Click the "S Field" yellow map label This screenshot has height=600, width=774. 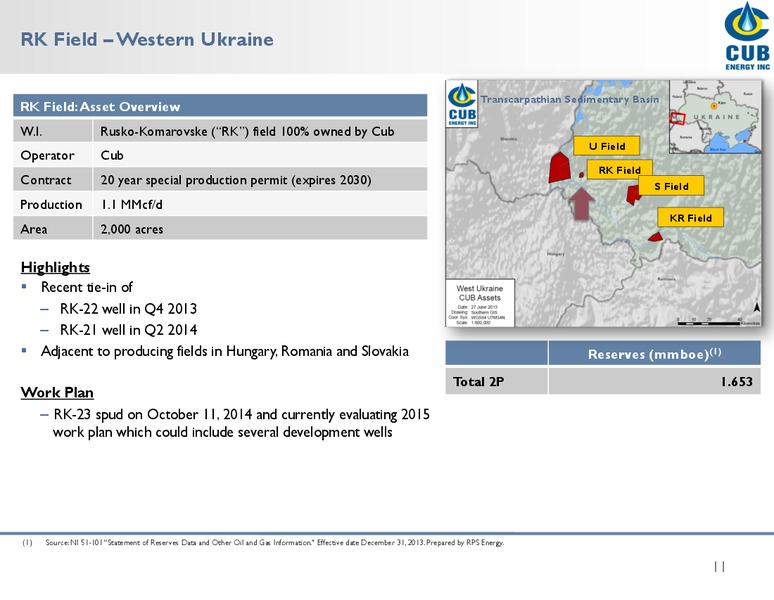pyautogui.click(x=671, y=186)
